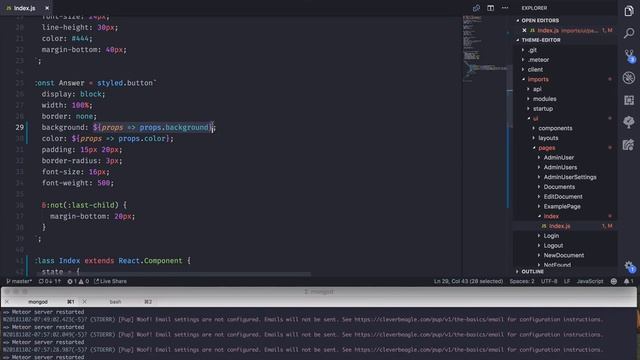Close the index.js editor tab
The height and width of the screenshot is (360, 640).
[x=47, y=8]
